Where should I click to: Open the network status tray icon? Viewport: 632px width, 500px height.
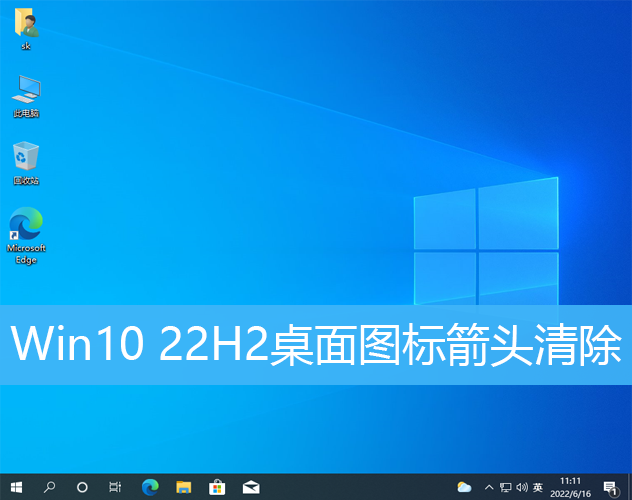[x=505, y=487]
